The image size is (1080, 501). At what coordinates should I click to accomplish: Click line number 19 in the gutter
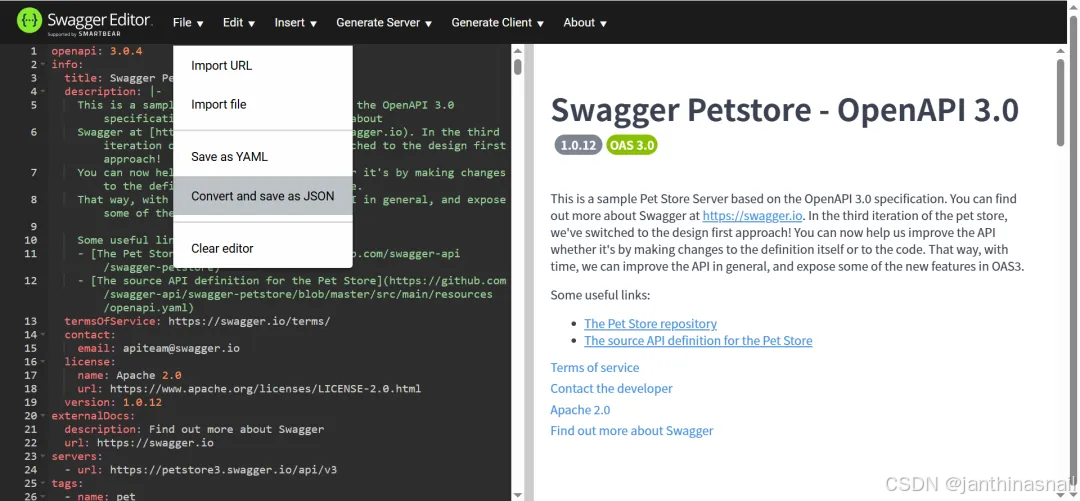tap(30, 402)
